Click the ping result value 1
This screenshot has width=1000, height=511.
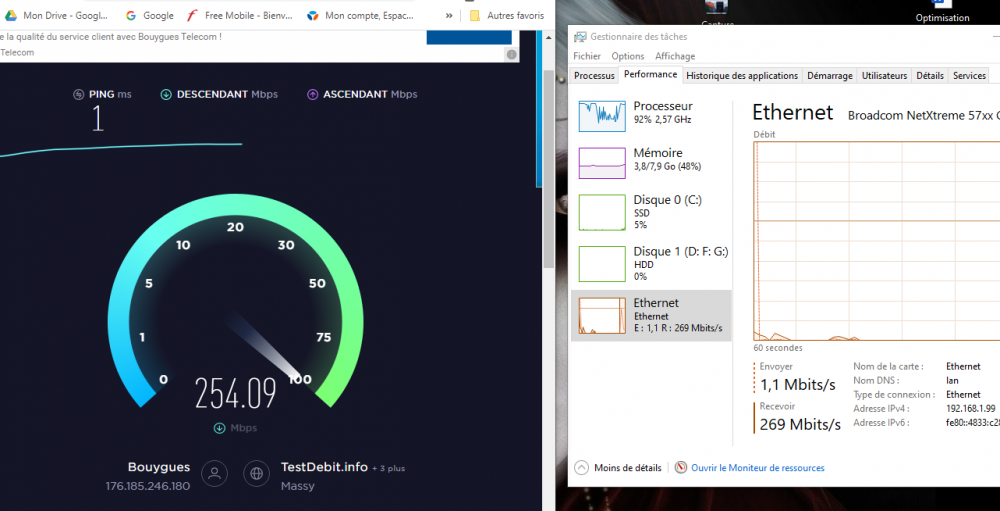[98, 119]
